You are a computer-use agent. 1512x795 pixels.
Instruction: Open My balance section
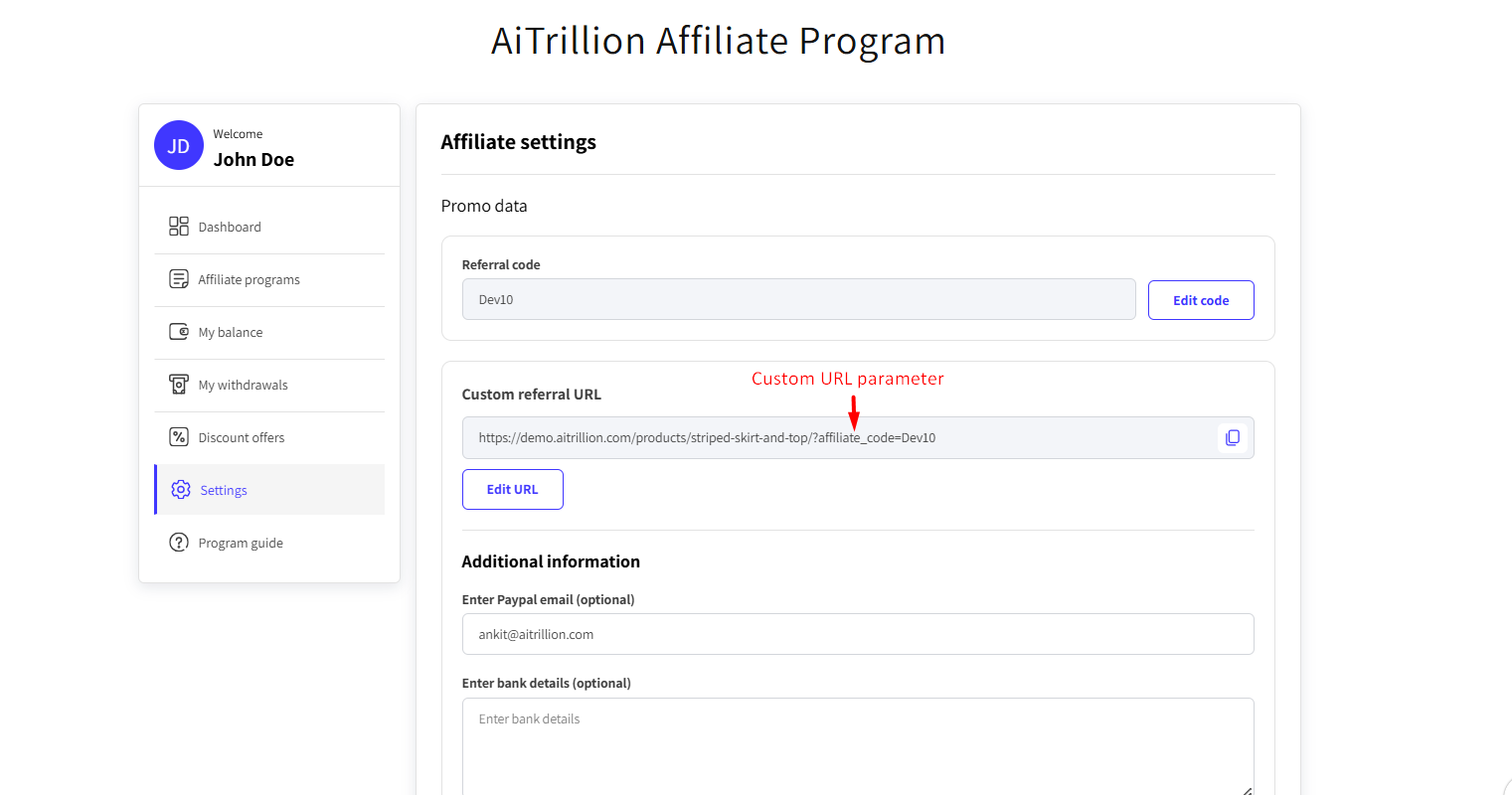[231, 332]
